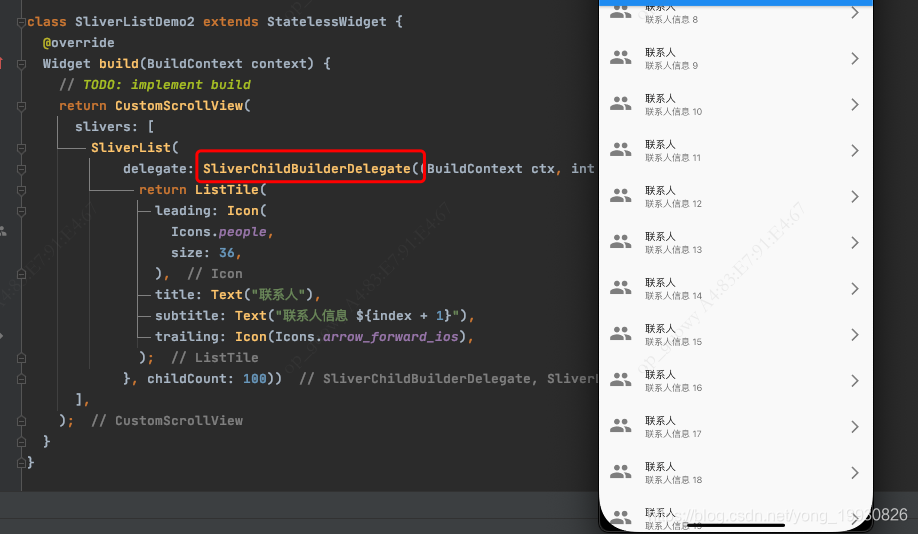Screen dimensions: 918x534
Task: Click people icon of 联系人信息 13 row
Action: click(x=621, y=242)
